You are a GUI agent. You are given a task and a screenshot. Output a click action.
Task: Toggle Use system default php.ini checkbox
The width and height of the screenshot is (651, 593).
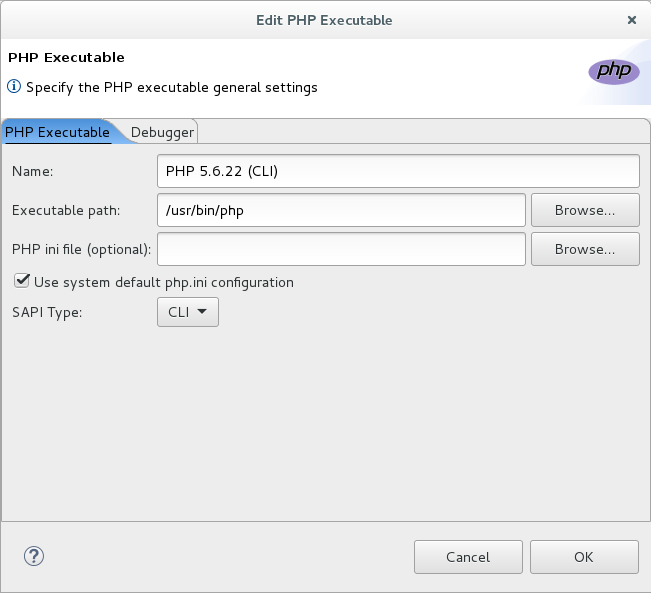22,281
